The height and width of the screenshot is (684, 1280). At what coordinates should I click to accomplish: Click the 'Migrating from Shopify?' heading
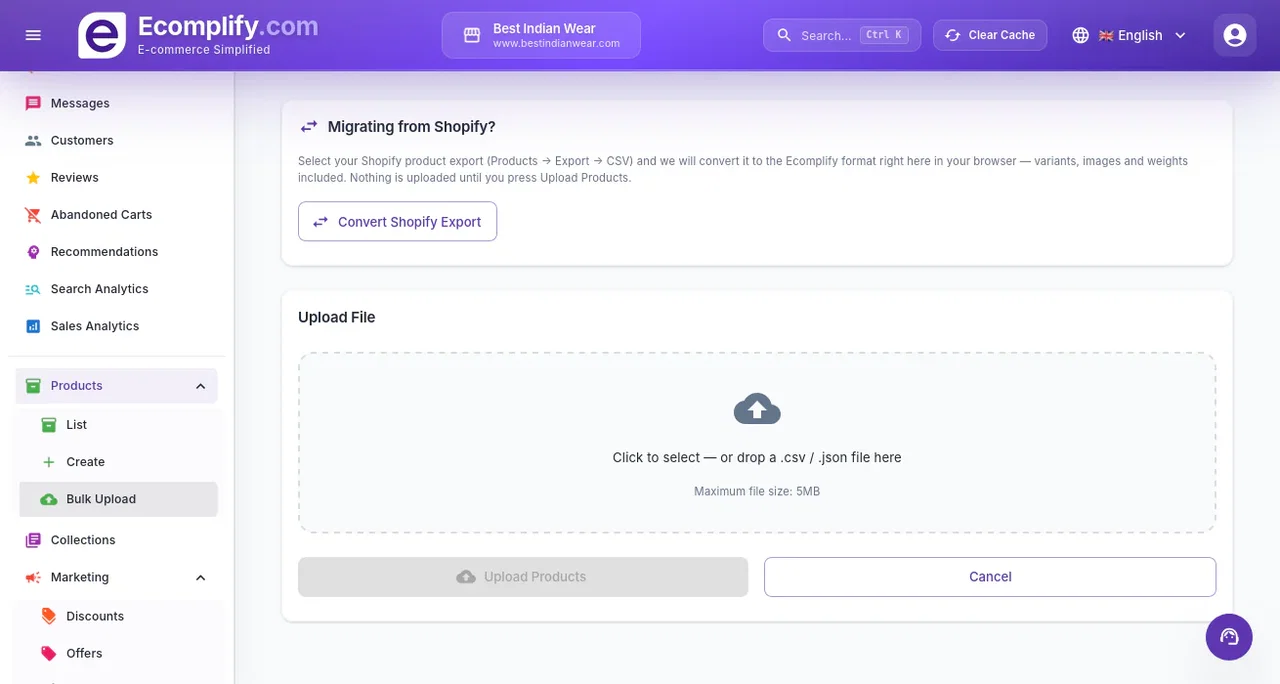(412, 127)
